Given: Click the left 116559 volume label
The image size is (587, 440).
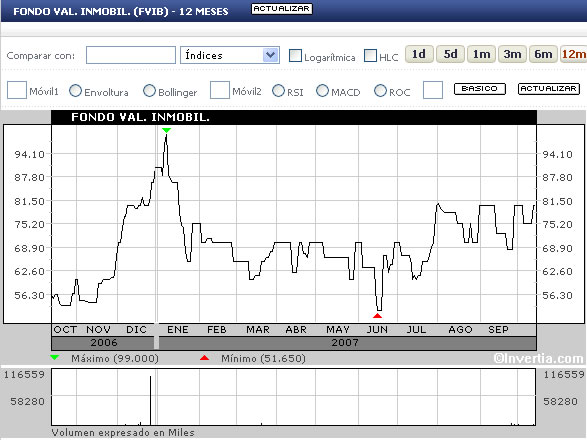Looking at the screenshot, I should [24, 374].
